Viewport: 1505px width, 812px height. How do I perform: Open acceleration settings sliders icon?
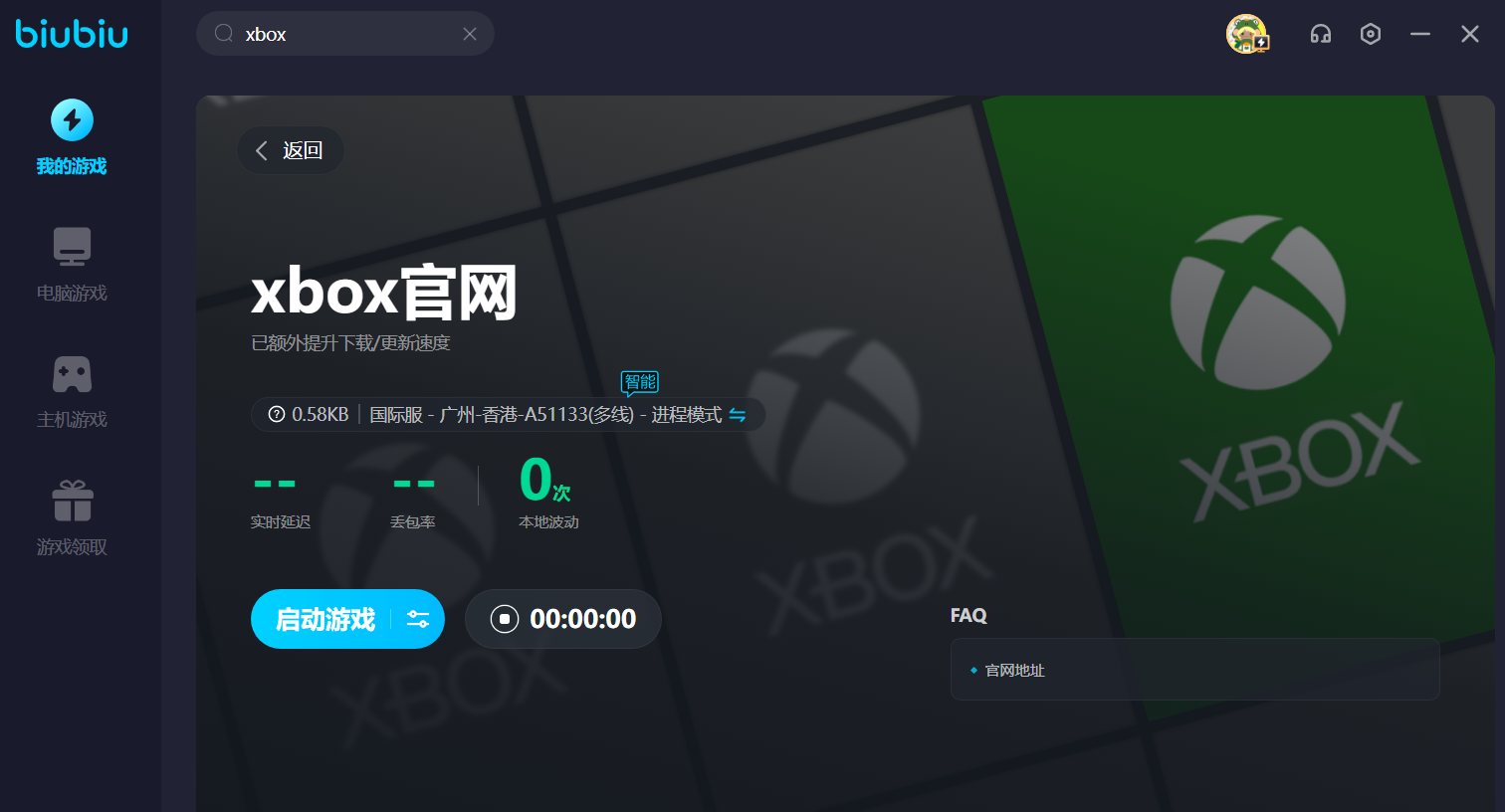pos(418,619)
